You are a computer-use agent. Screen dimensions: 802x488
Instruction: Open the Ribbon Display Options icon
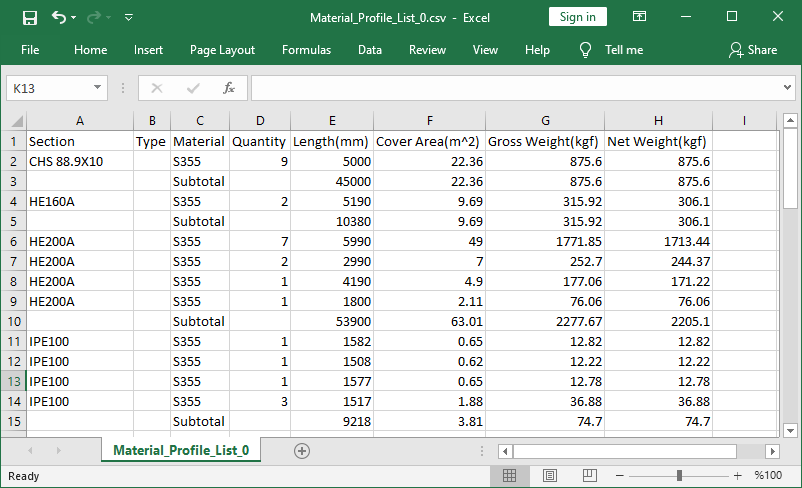coord(641,17)
